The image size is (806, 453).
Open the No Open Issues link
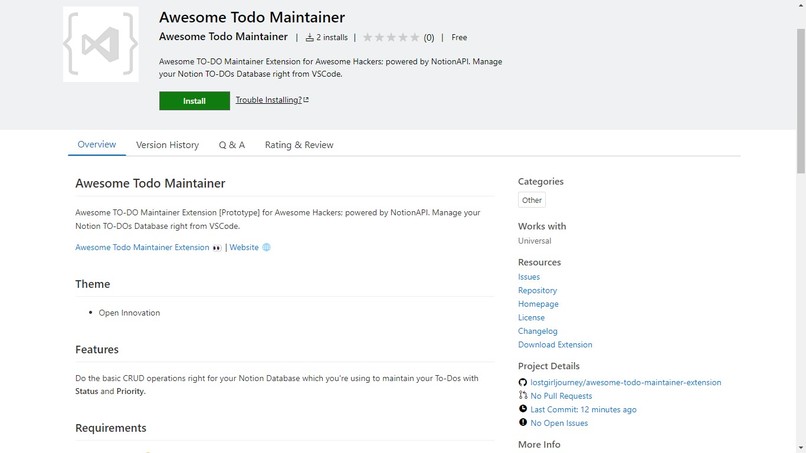559,423
